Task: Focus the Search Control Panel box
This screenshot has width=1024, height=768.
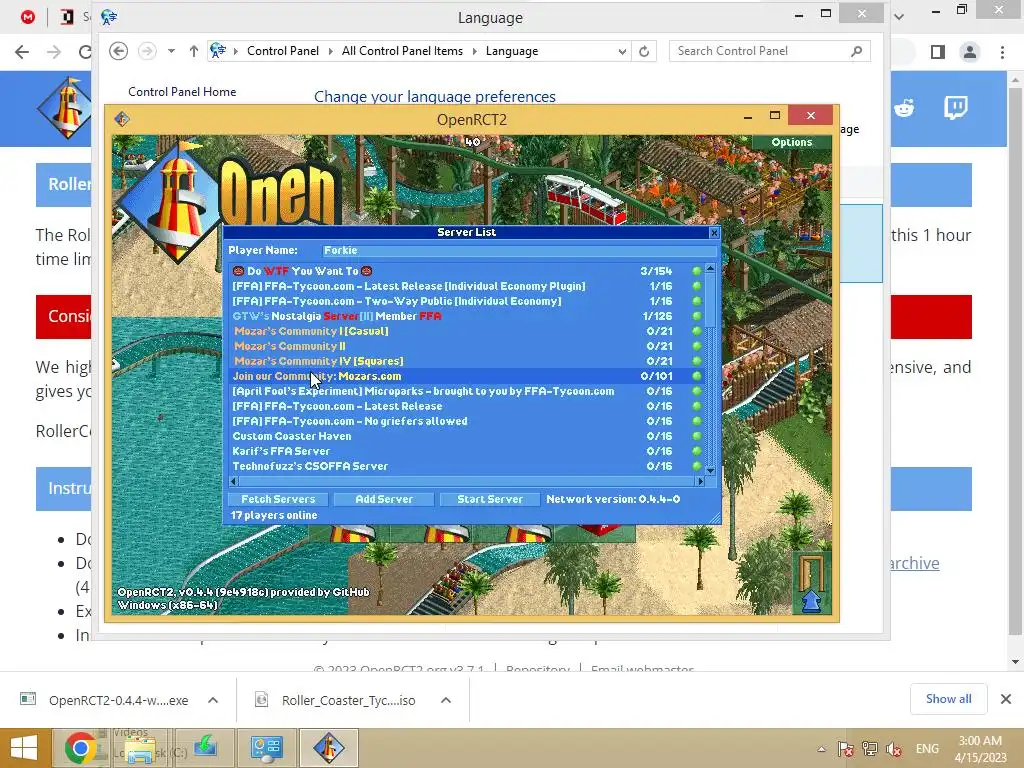Action: (760, 51)
